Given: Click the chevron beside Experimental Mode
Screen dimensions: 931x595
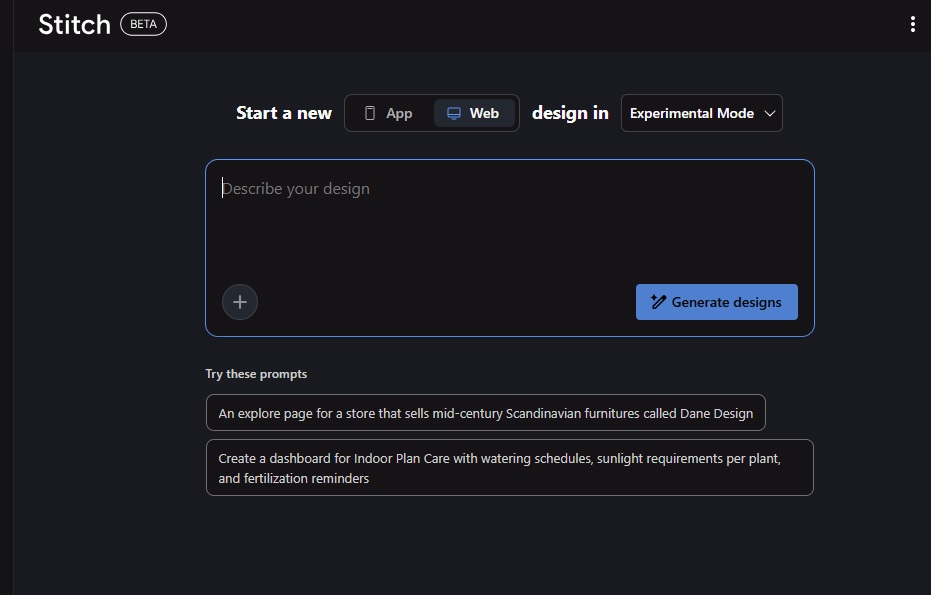Looking at the screenshot, I should (770, 113).
